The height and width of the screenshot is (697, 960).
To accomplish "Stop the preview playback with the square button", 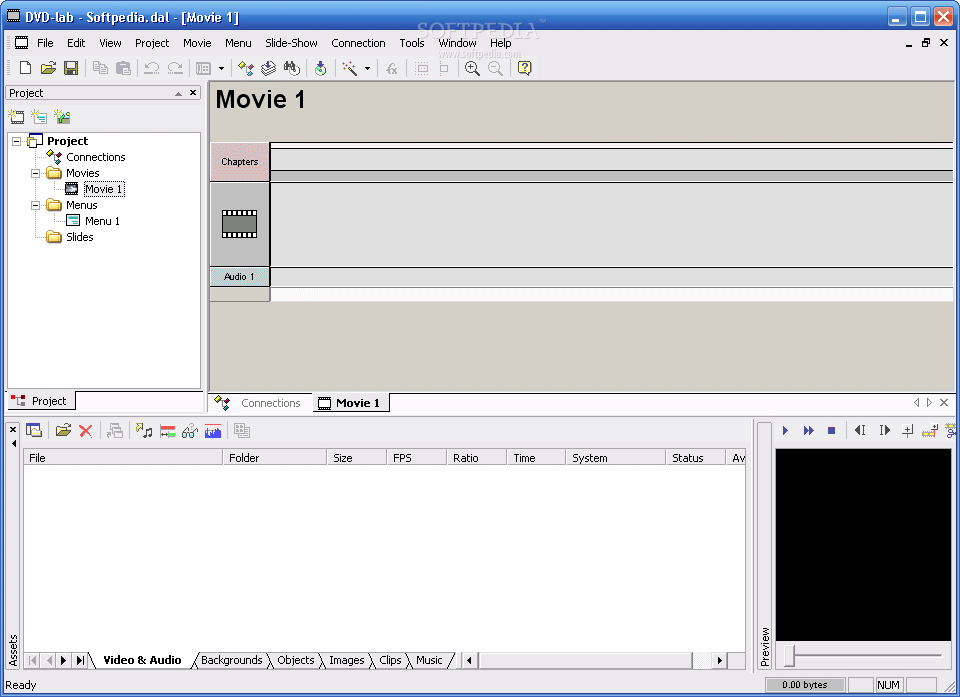I will pyautogui.click(x=831, y=431).
